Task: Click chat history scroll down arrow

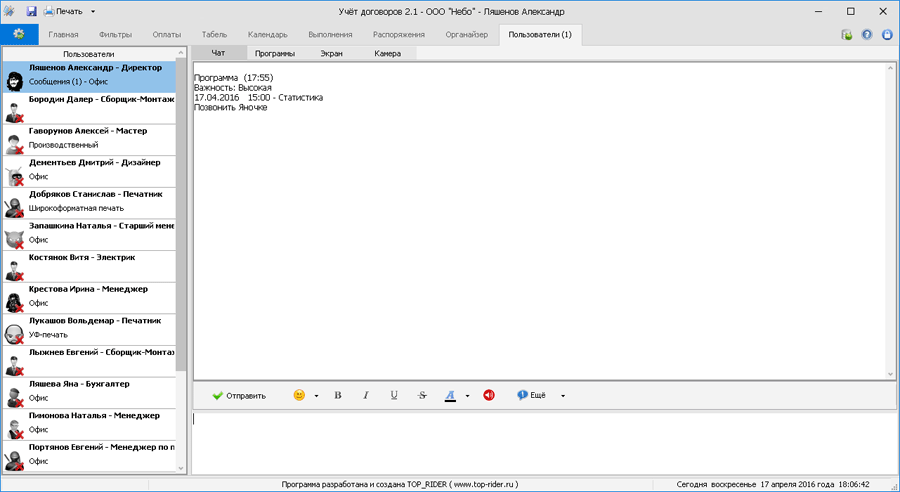Action: click(891, 374)
